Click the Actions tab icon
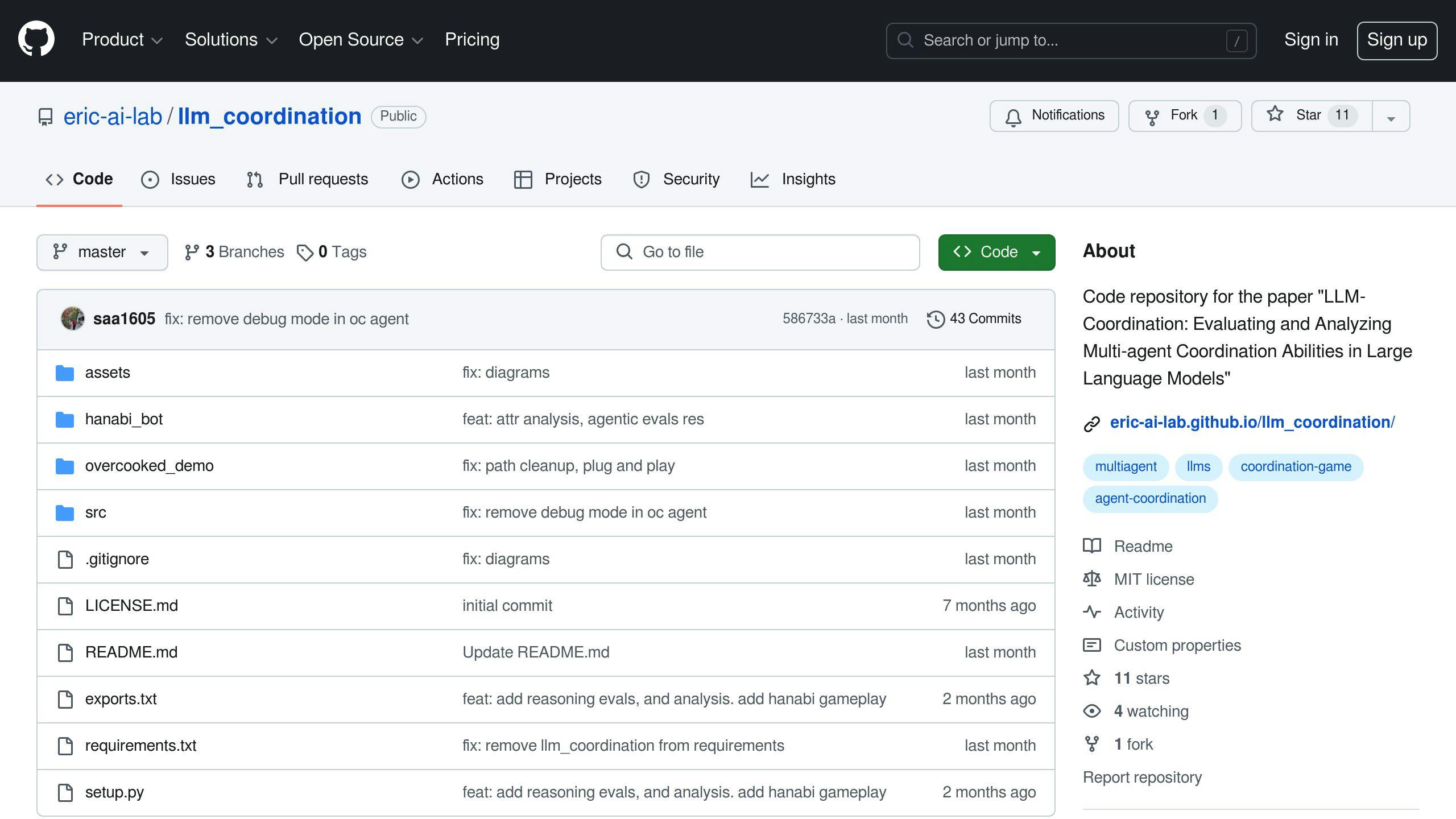 409,180
